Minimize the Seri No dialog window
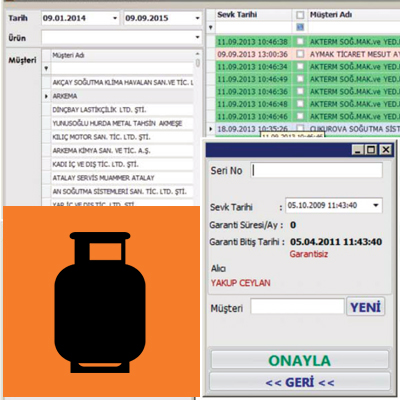The height and width of the screenshot is (400, 400). (358, 150)
